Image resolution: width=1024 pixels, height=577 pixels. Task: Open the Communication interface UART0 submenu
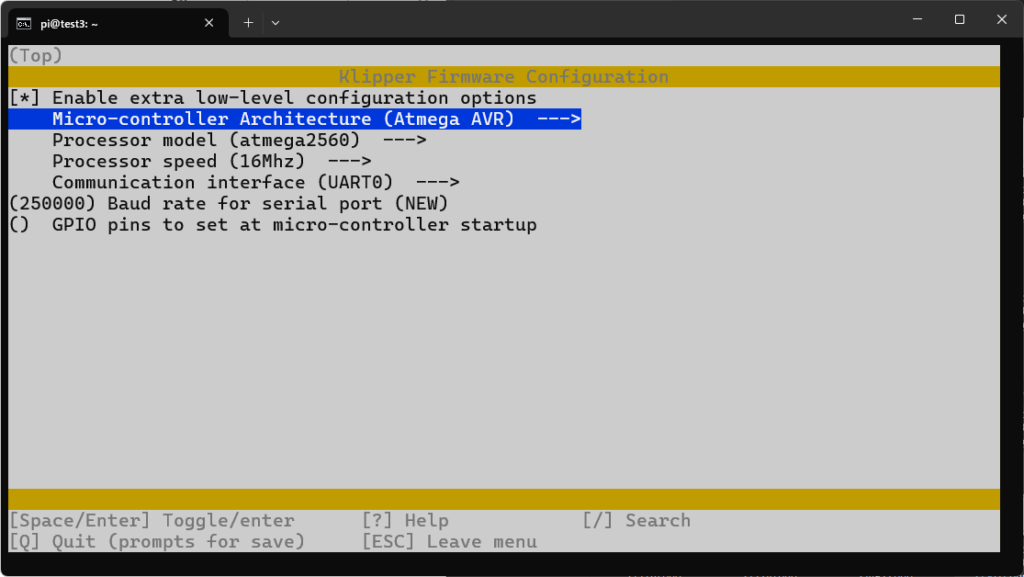[x=255, y=182]
